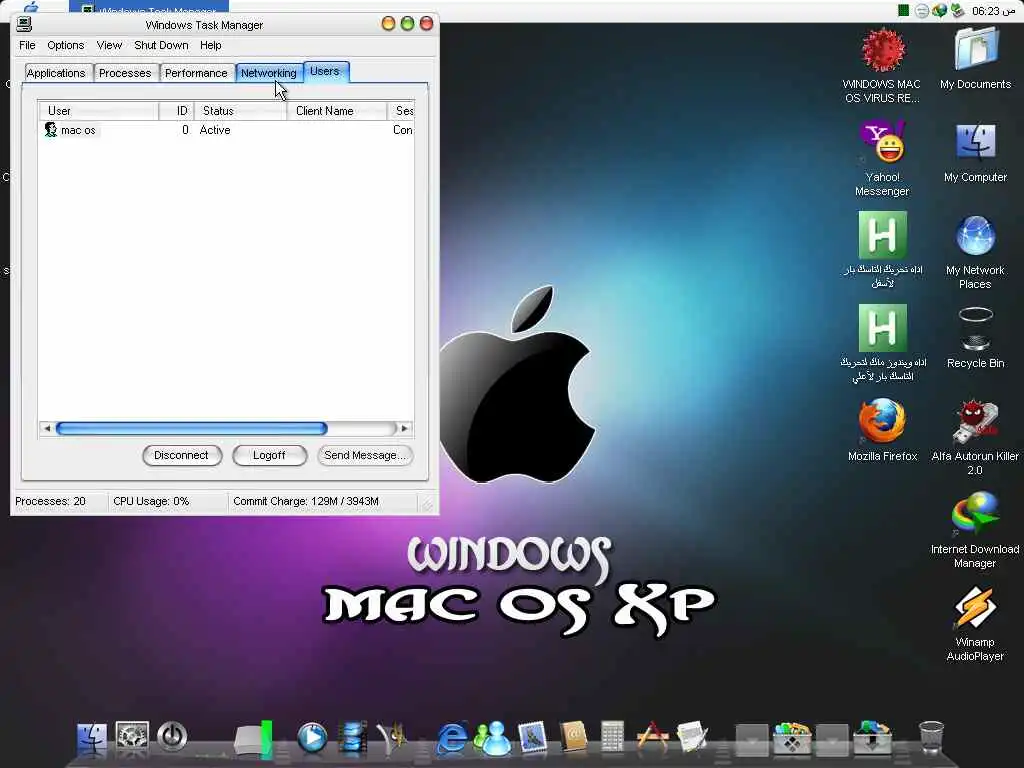Select the Users tab

pos(325,72)
